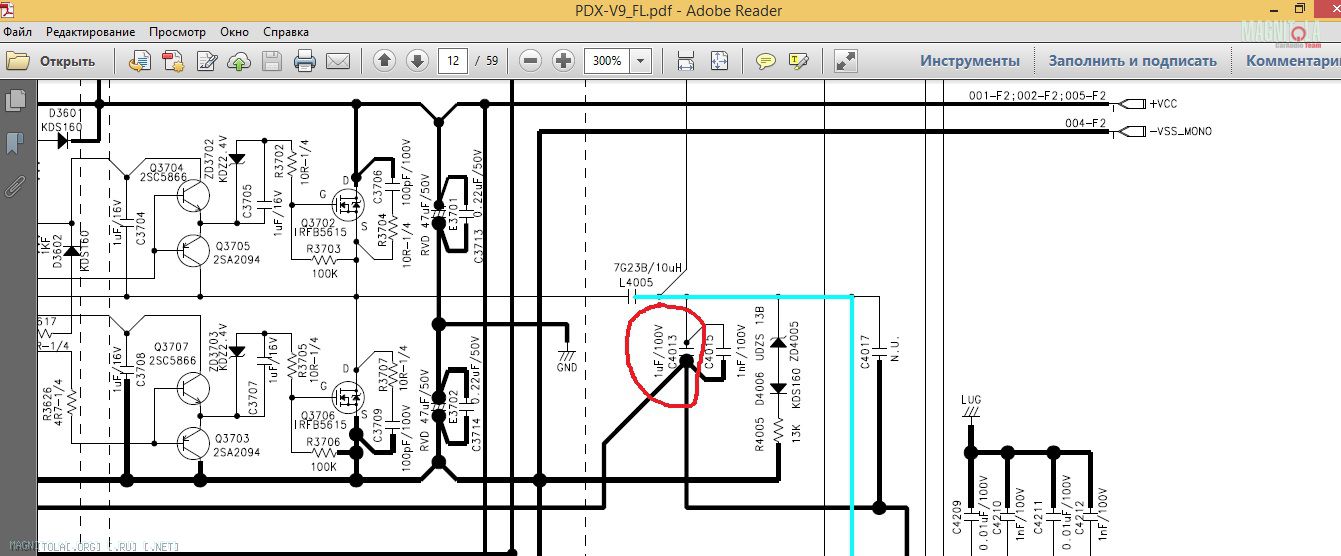Click the page number input field

click(453, 61)
